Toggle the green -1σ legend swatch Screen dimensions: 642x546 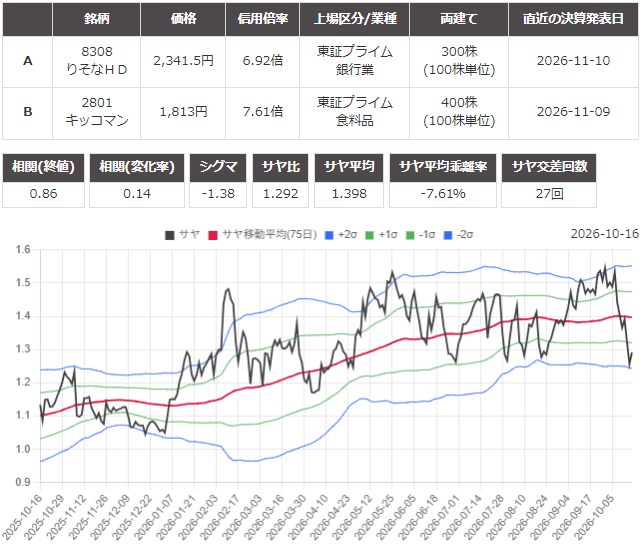pyautogui.click(x=410, y=235)
